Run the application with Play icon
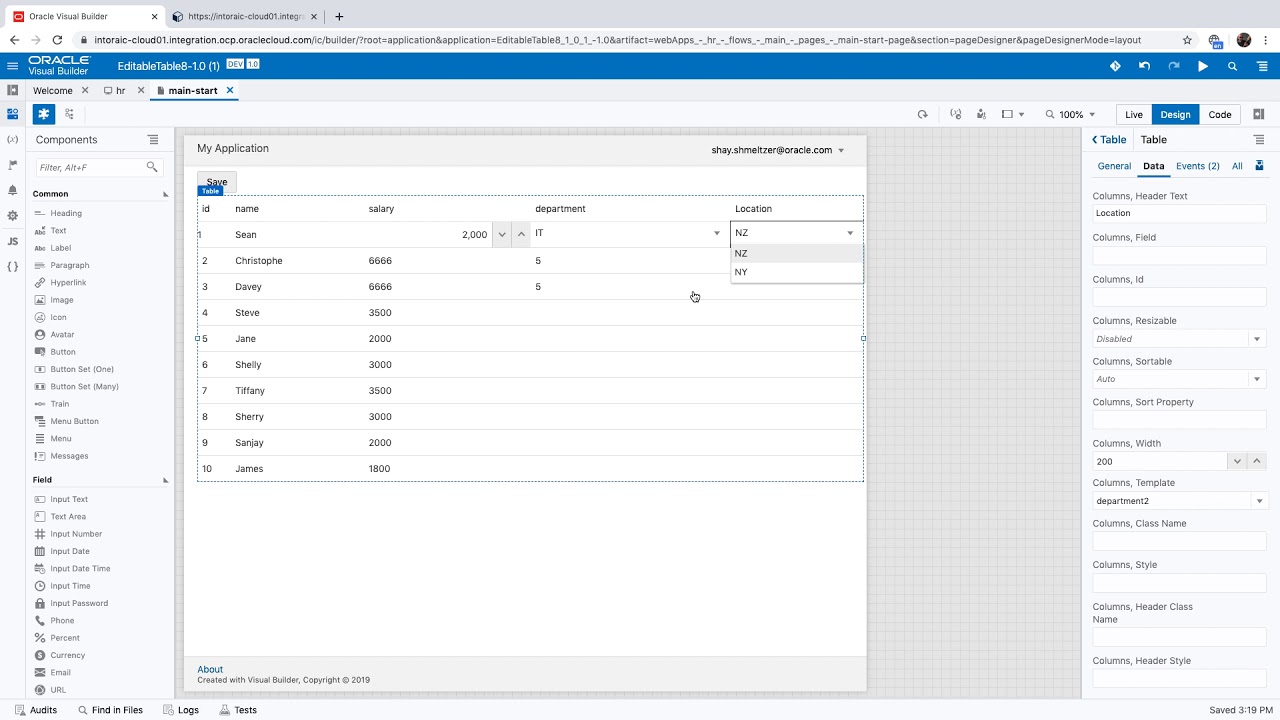Image resolution: width=1280 pixels, height=720 pixels. coord(1203,66)
